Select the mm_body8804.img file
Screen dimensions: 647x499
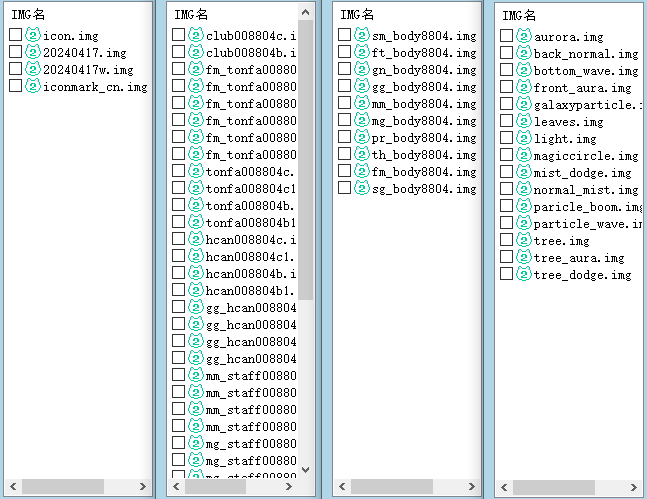(x=424, y=104)
